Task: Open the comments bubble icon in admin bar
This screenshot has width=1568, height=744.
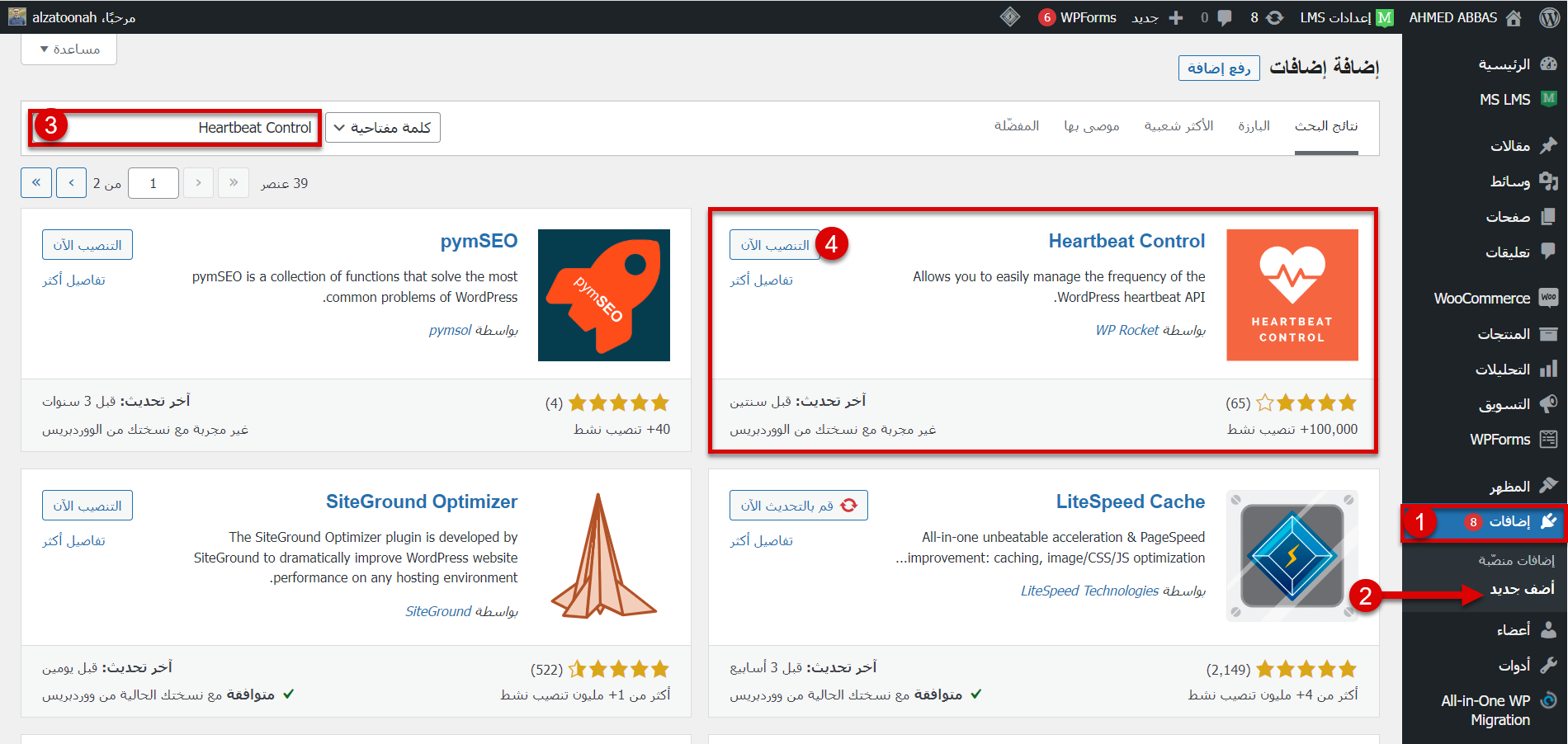Action: tap(1225, 17)
